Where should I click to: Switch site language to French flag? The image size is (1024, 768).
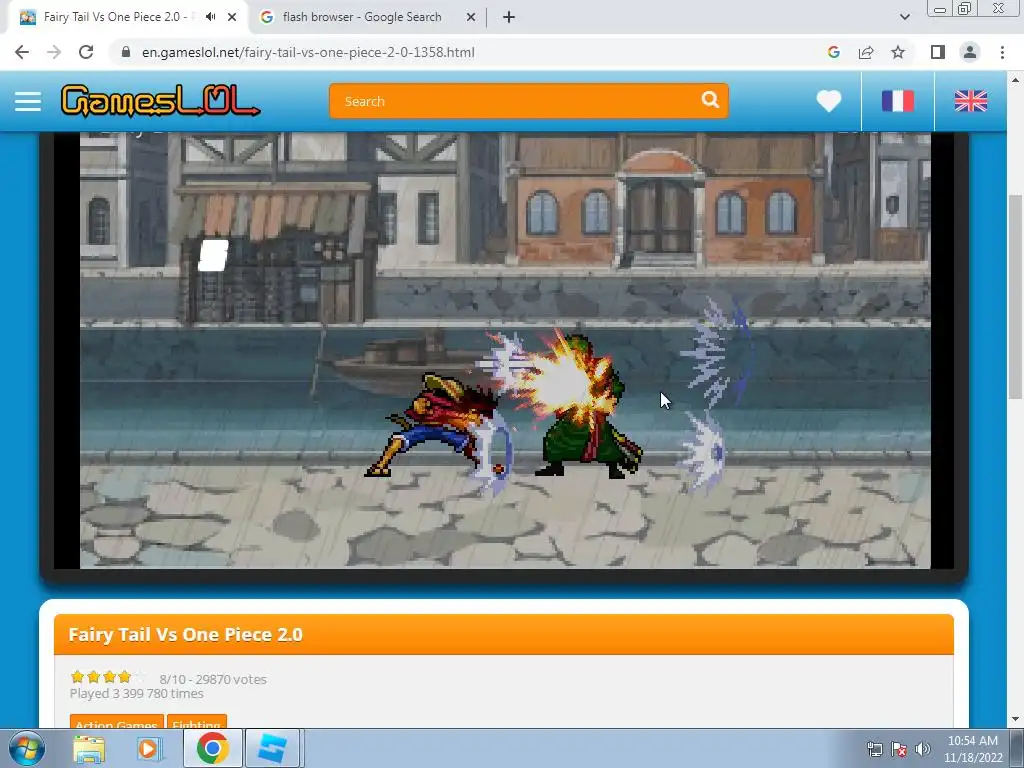(897, 101)
